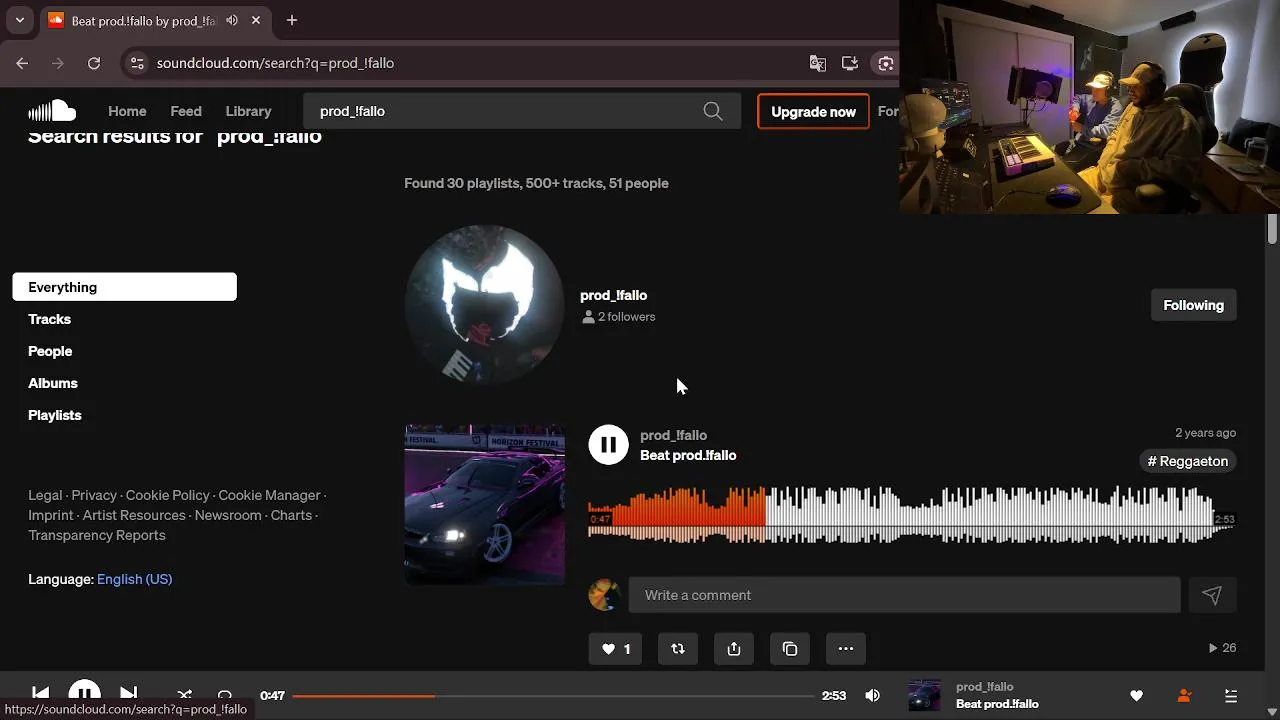Open the Home page
The image size is (1280, 720).
pos(127,111)
